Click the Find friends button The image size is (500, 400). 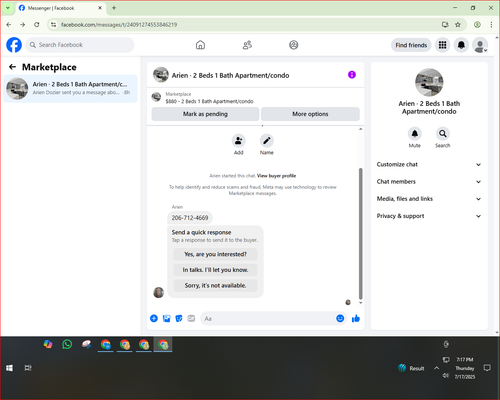pyautogui.click(x=411, y=45)
